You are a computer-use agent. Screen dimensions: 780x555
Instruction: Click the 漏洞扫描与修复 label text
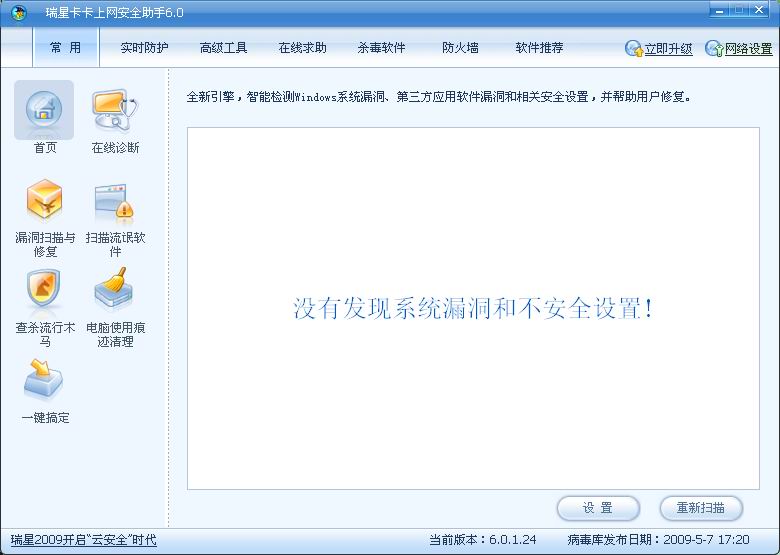(x=45, y=244)
